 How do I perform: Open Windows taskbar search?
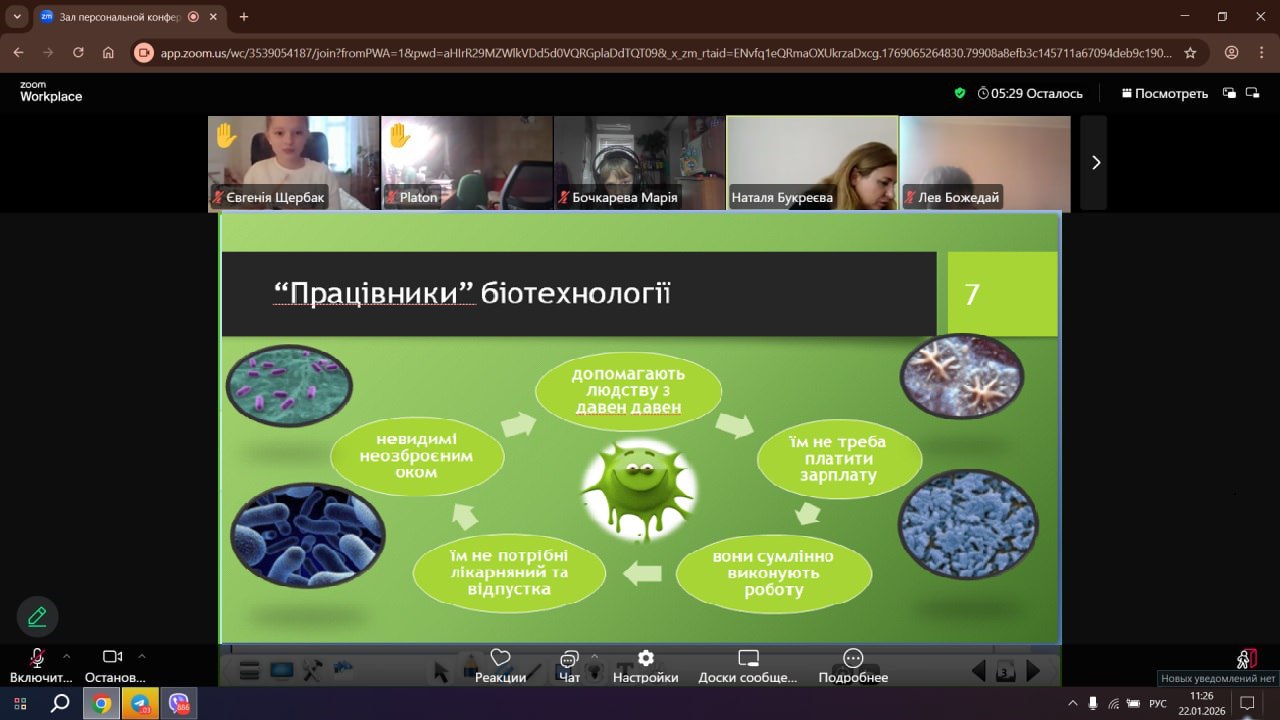coord(60,704)
